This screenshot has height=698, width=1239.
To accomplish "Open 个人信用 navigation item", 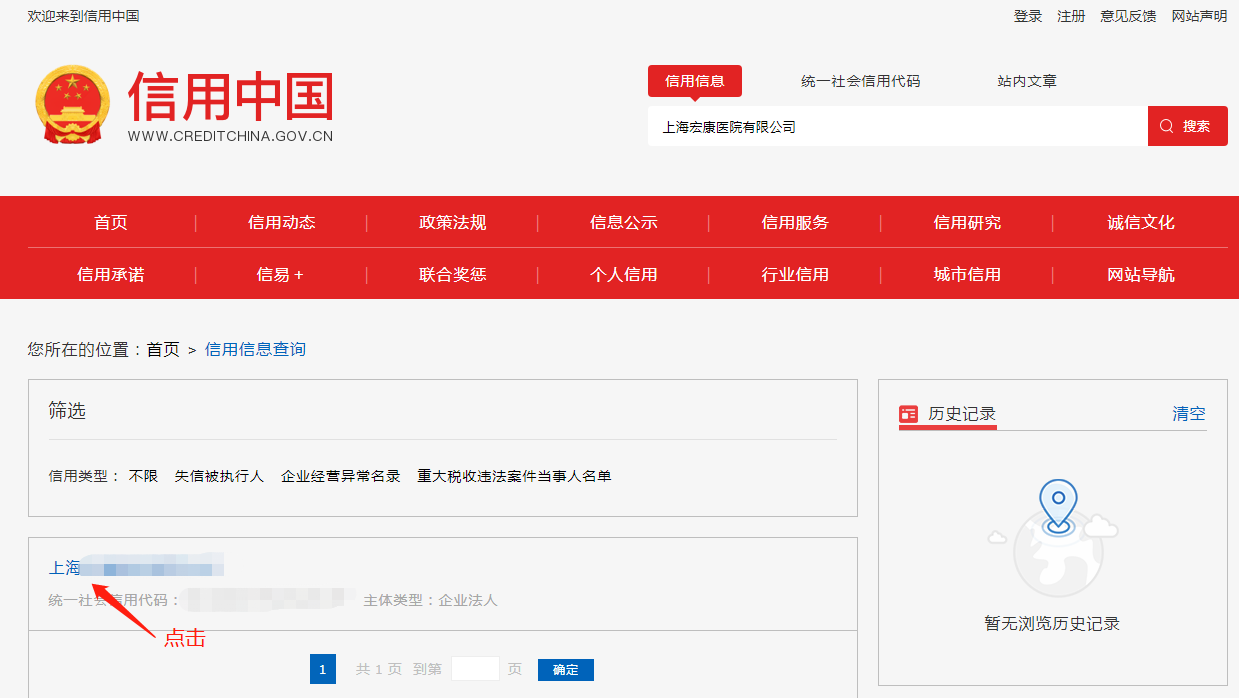I will 623,275.
